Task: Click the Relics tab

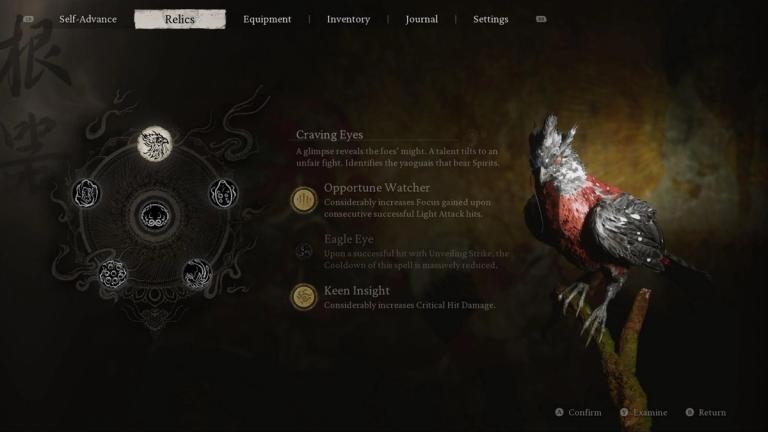Action: [x=180, y=19]
